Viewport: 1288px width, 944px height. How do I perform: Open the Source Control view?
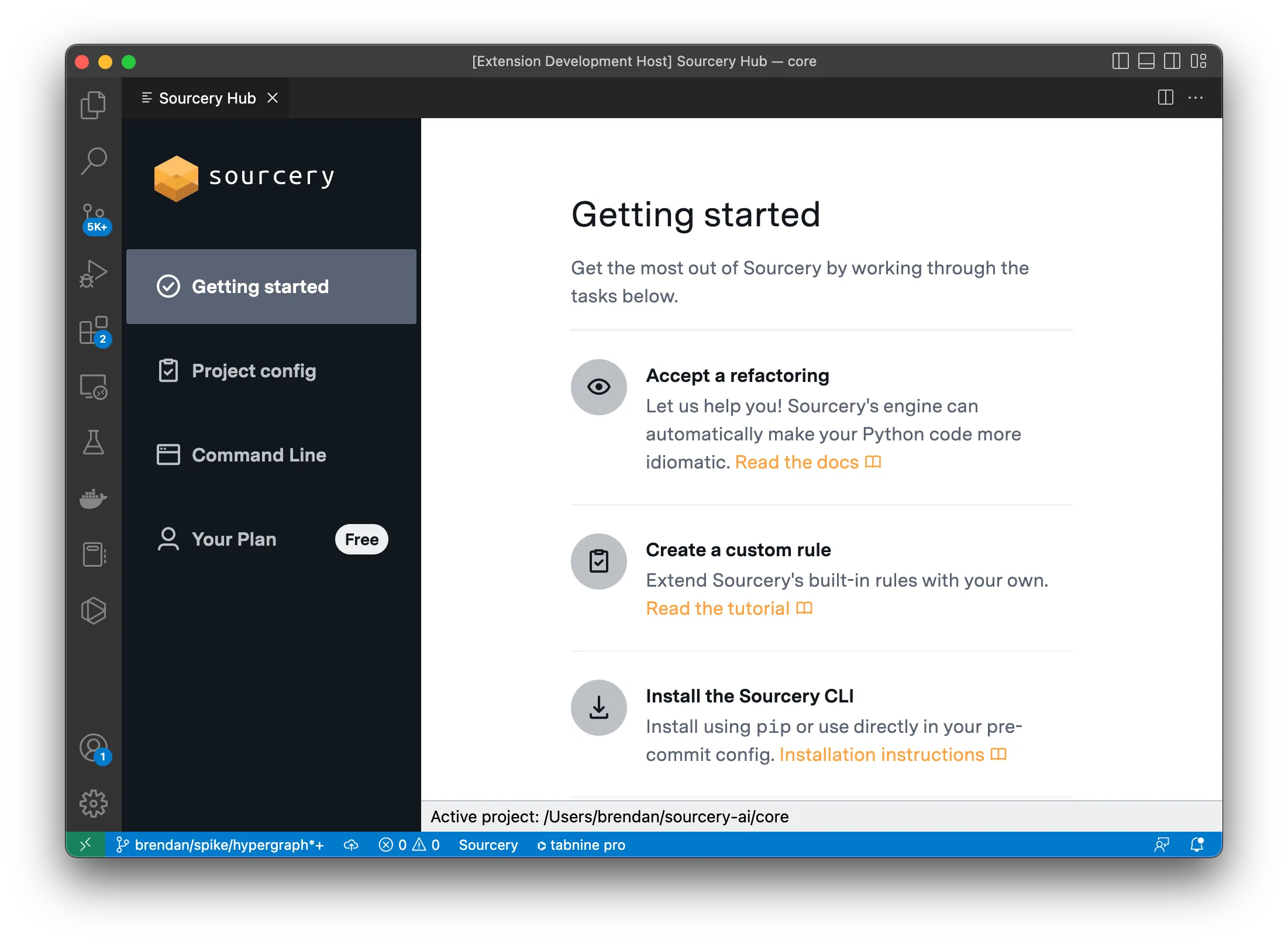(94, 217)
